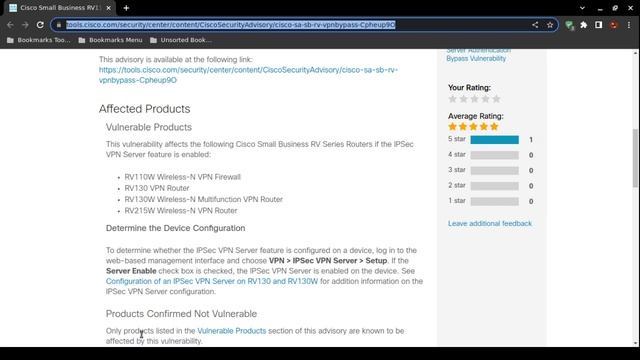
Task: Go back to the previous page
Action: pyautogui.click(x=10, y=25)
